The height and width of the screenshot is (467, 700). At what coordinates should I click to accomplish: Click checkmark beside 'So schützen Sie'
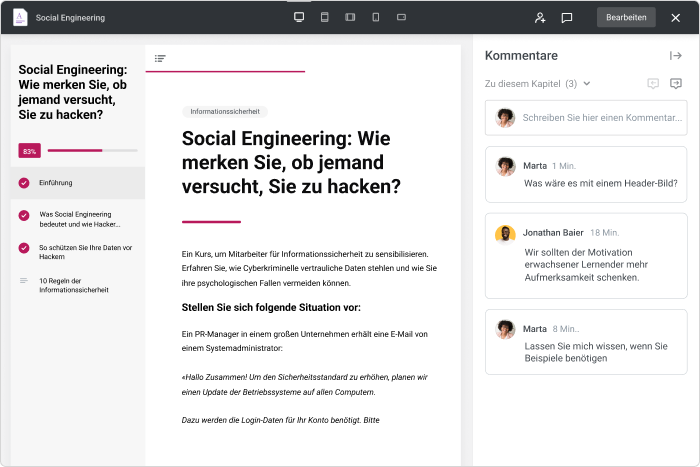24,248
